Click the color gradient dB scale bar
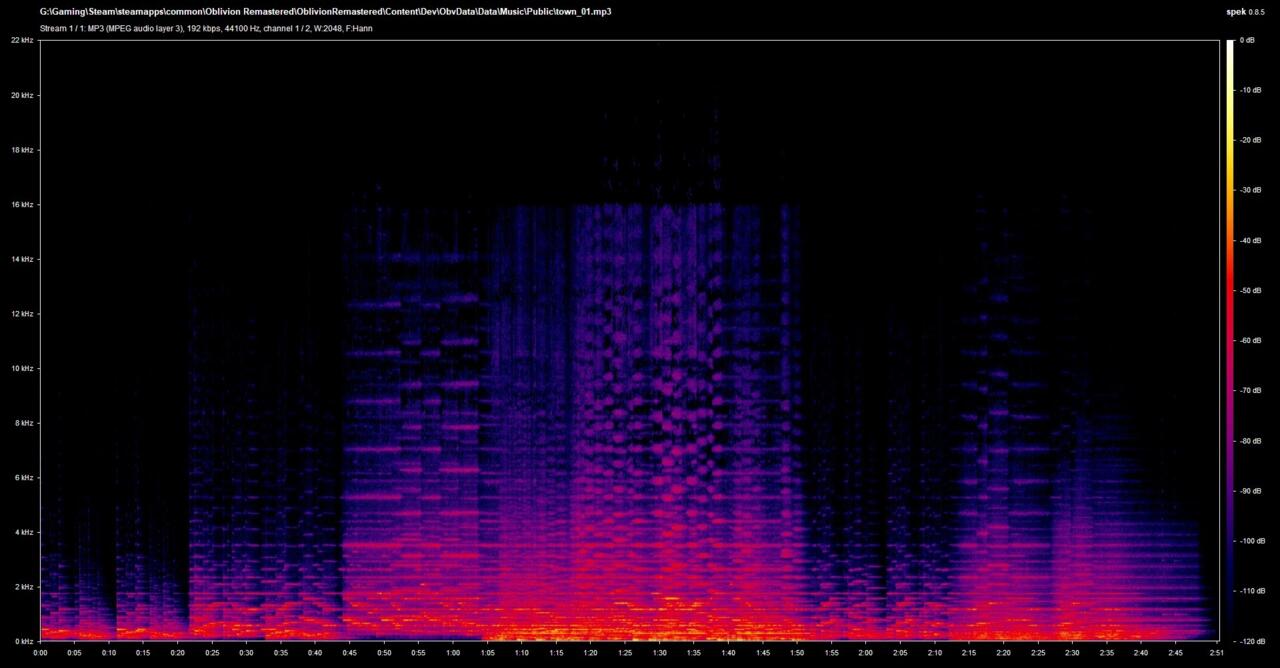The image size is (1280, 668). 1230,340
